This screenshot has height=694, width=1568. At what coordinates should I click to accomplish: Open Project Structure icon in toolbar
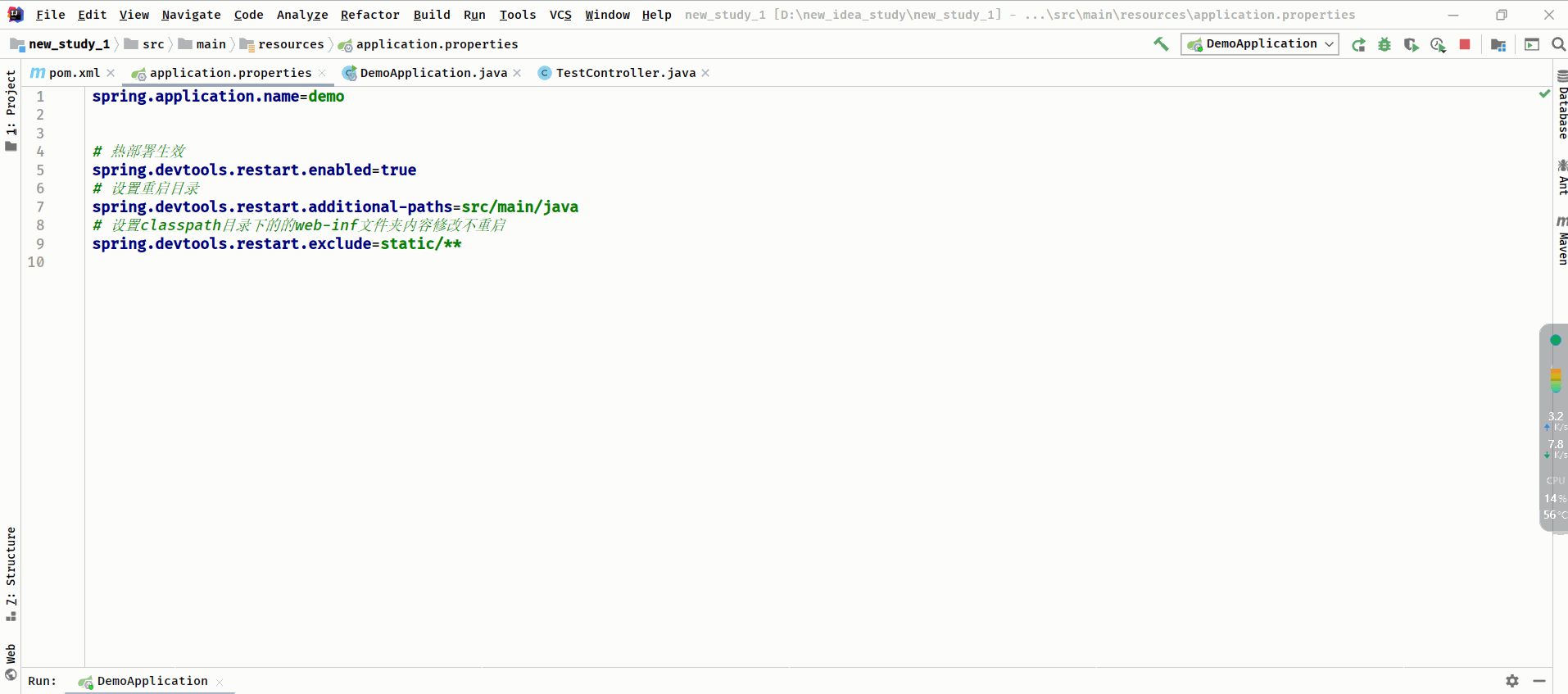click(x=1498, y=44)
